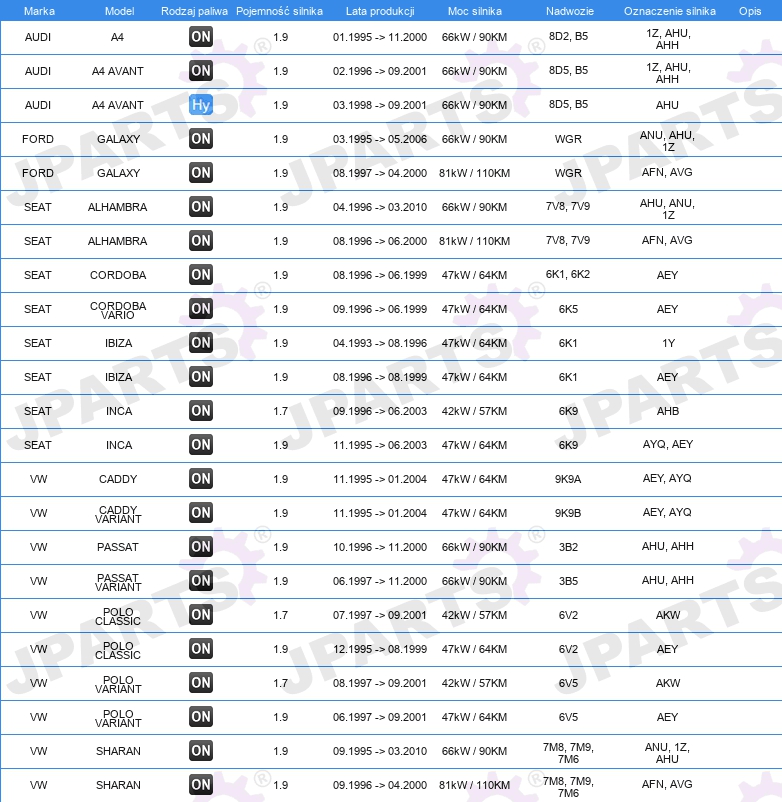
Task: Click engine codes AHU, ANU, 1Z
Action: click(x=667, y=209)
